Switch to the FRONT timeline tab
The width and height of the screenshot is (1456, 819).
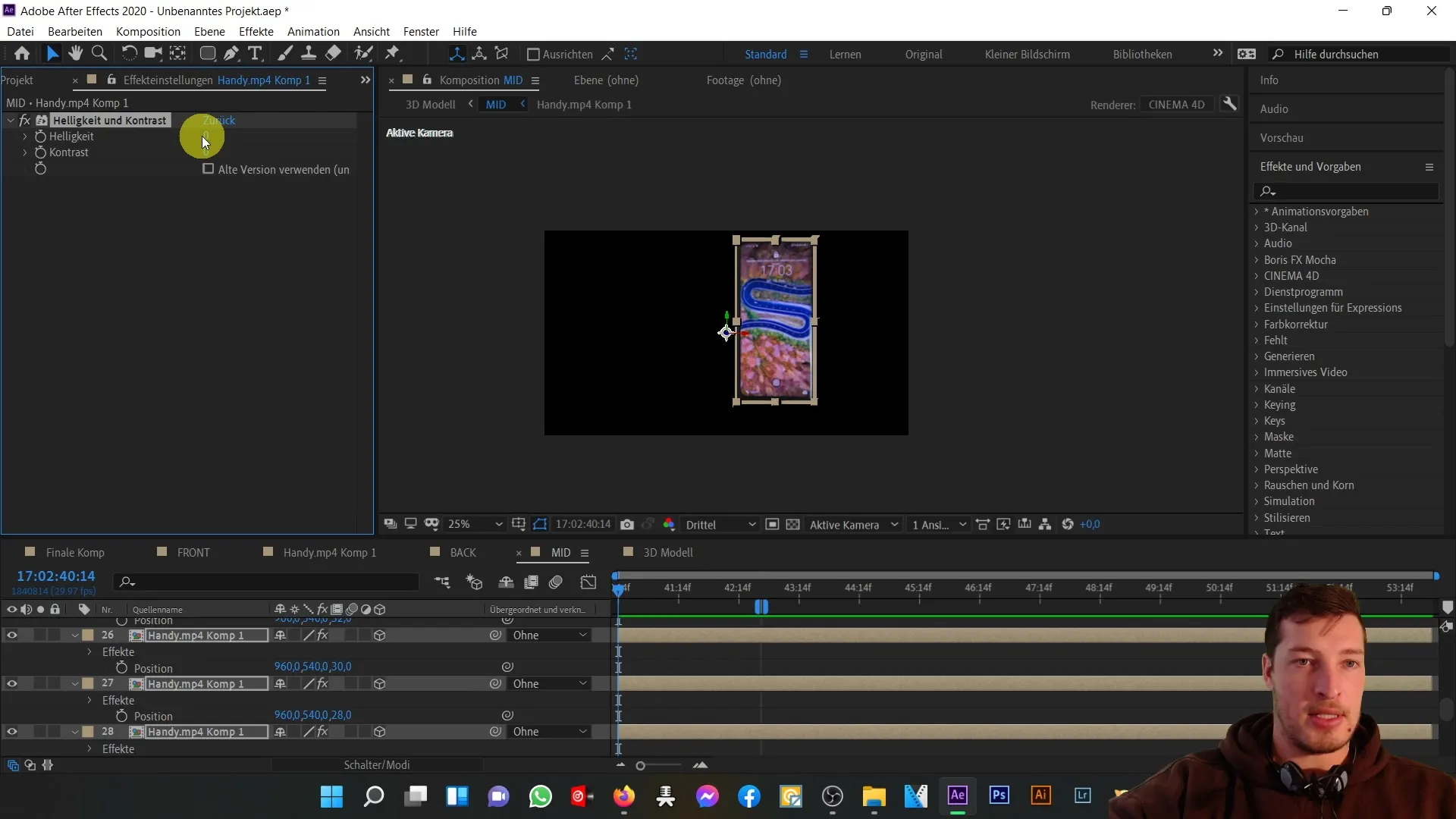point(193,553)
